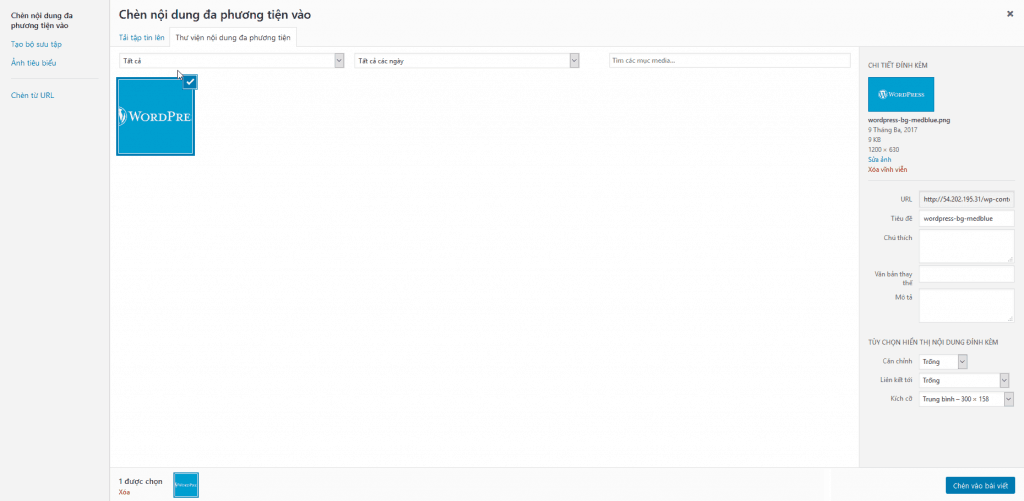1024x501 pixels.
Task: Focus the Tìm các mục media search field
Action: click(730, 61)
